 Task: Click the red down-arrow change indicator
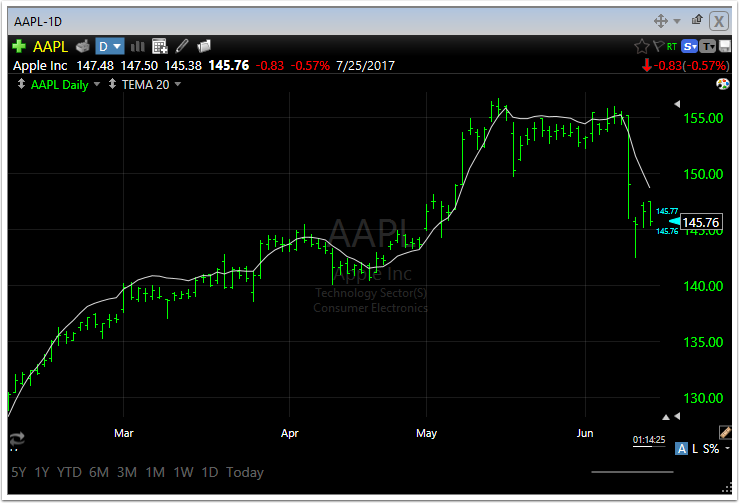pyautogui.click(x=647, y=65)
